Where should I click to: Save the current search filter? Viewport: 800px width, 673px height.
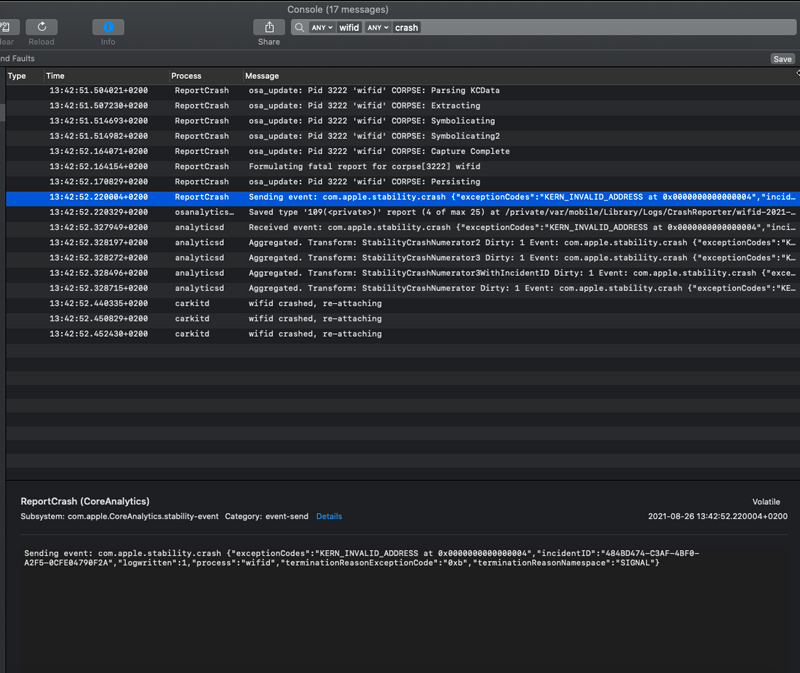(782, 59)
